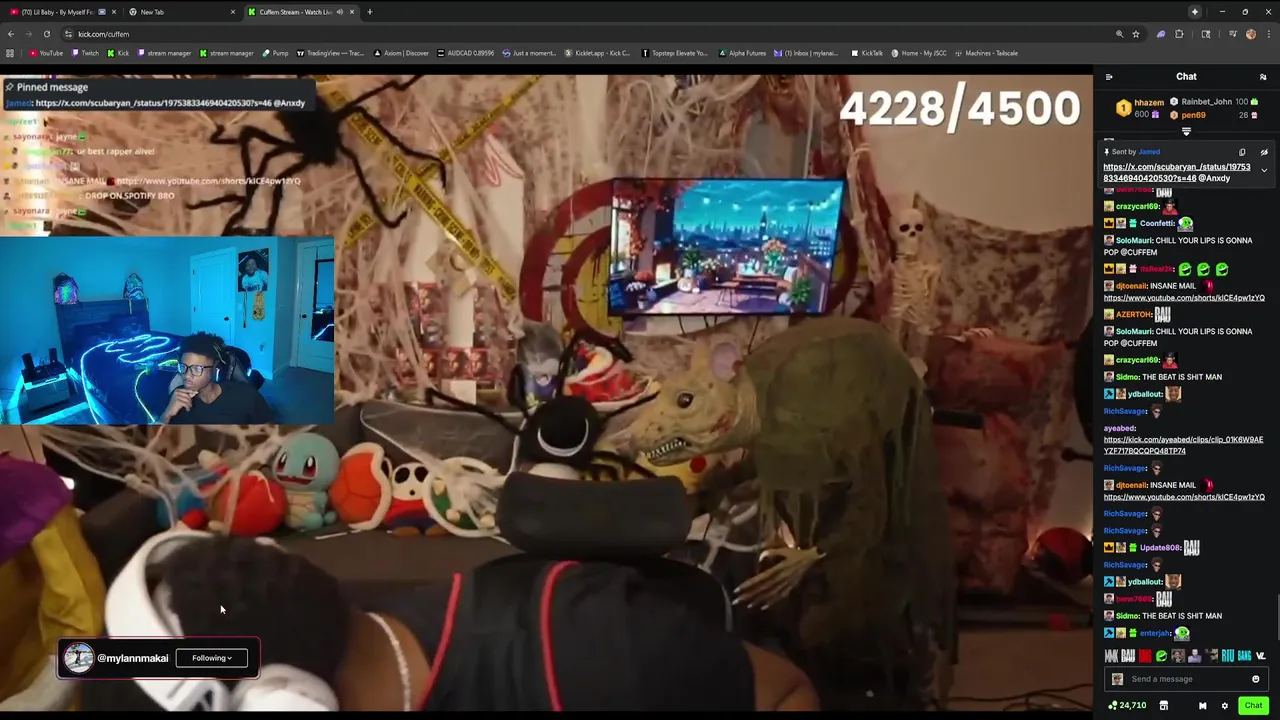The height and width of the screenshot is (720, 1280).
Task: Open ayeabed's kick.com clip link
Action: pyautogui.click(x=1183, y=445)
